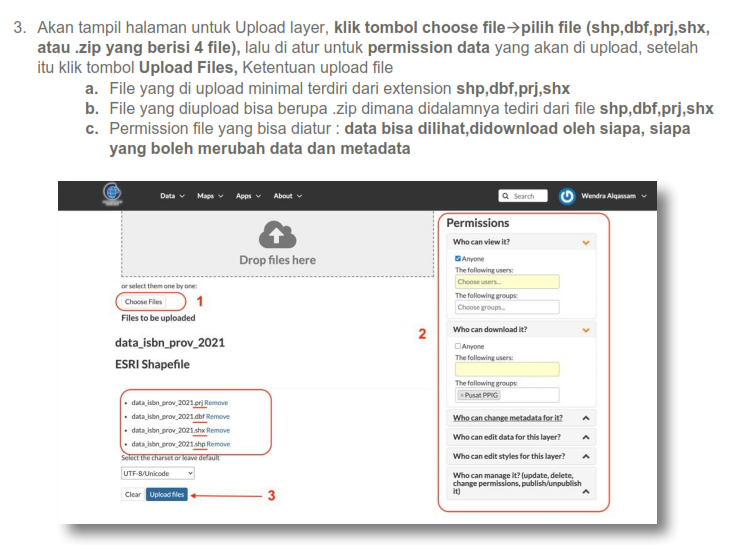Screen dimensions: 736x550
Task: Remove the Pusat PPIG group tag
Action: (462, 395)
